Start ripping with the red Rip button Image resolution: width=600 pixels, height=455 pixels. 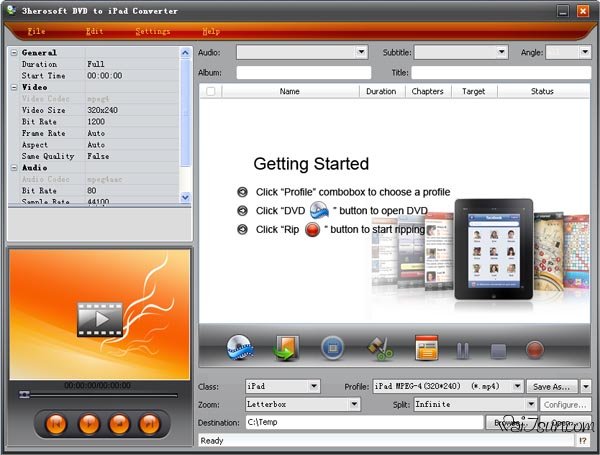coord(535,350)
